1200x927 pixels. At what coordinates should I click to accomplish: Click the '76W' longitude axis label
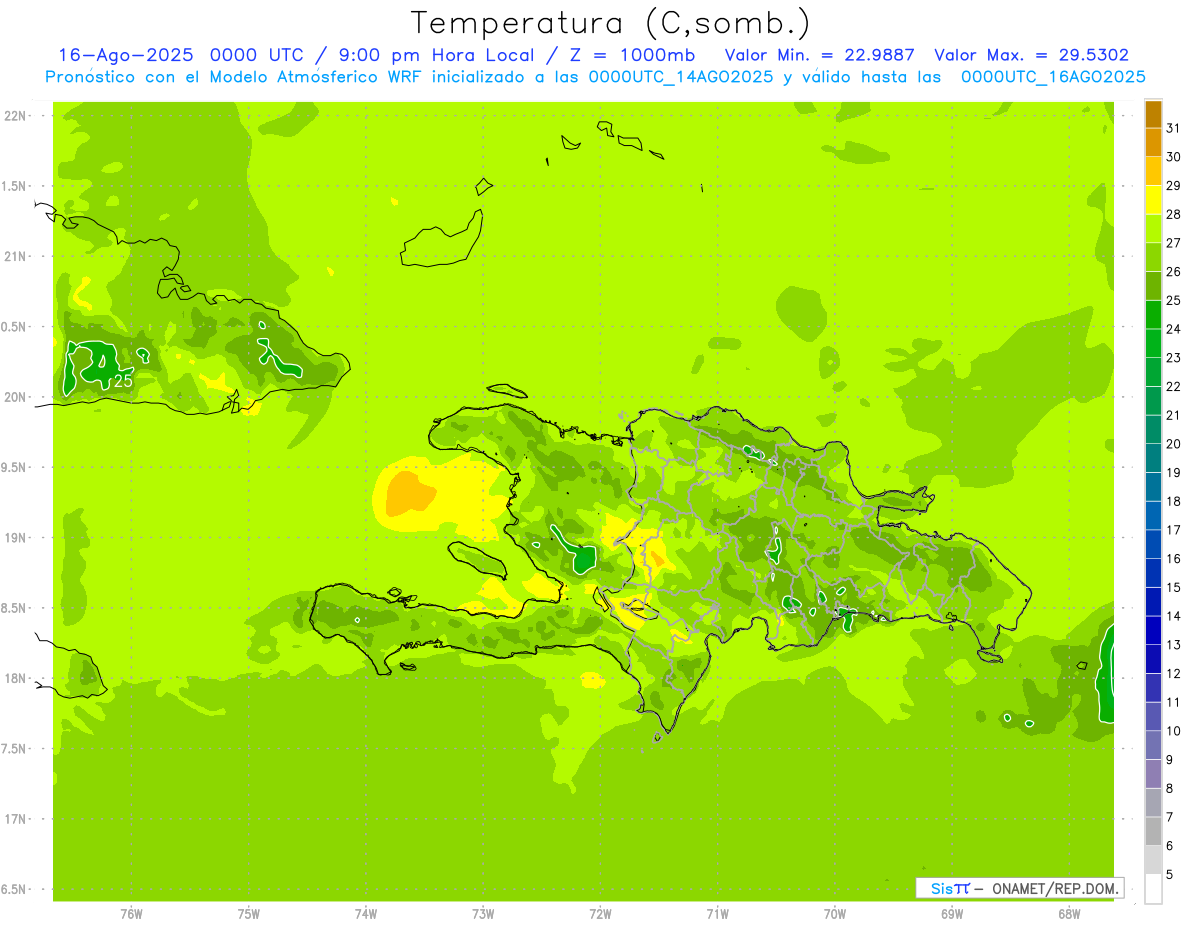[x=131, y=914]
